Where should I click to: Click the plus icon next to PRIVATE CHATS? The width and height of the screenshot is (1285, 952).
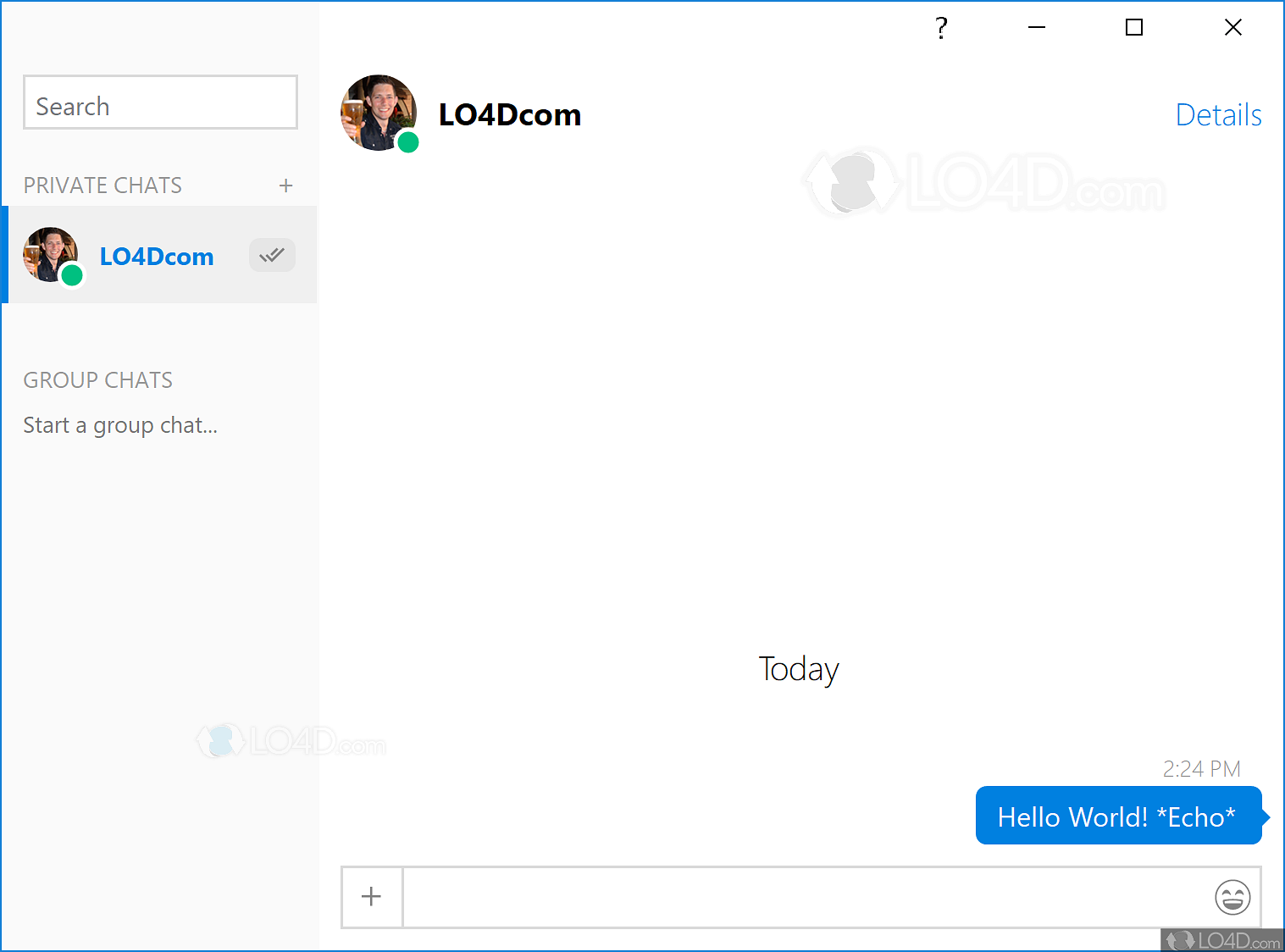[x=286, y=185]
